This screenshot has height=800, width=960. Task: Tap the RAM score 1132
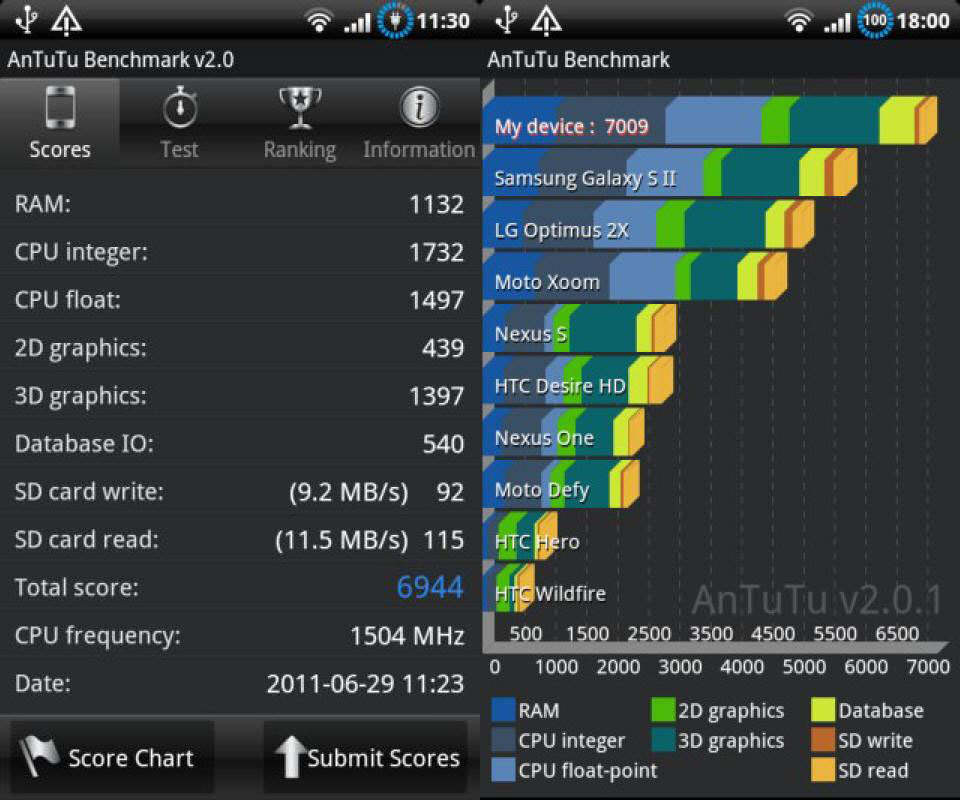point(437,204)
